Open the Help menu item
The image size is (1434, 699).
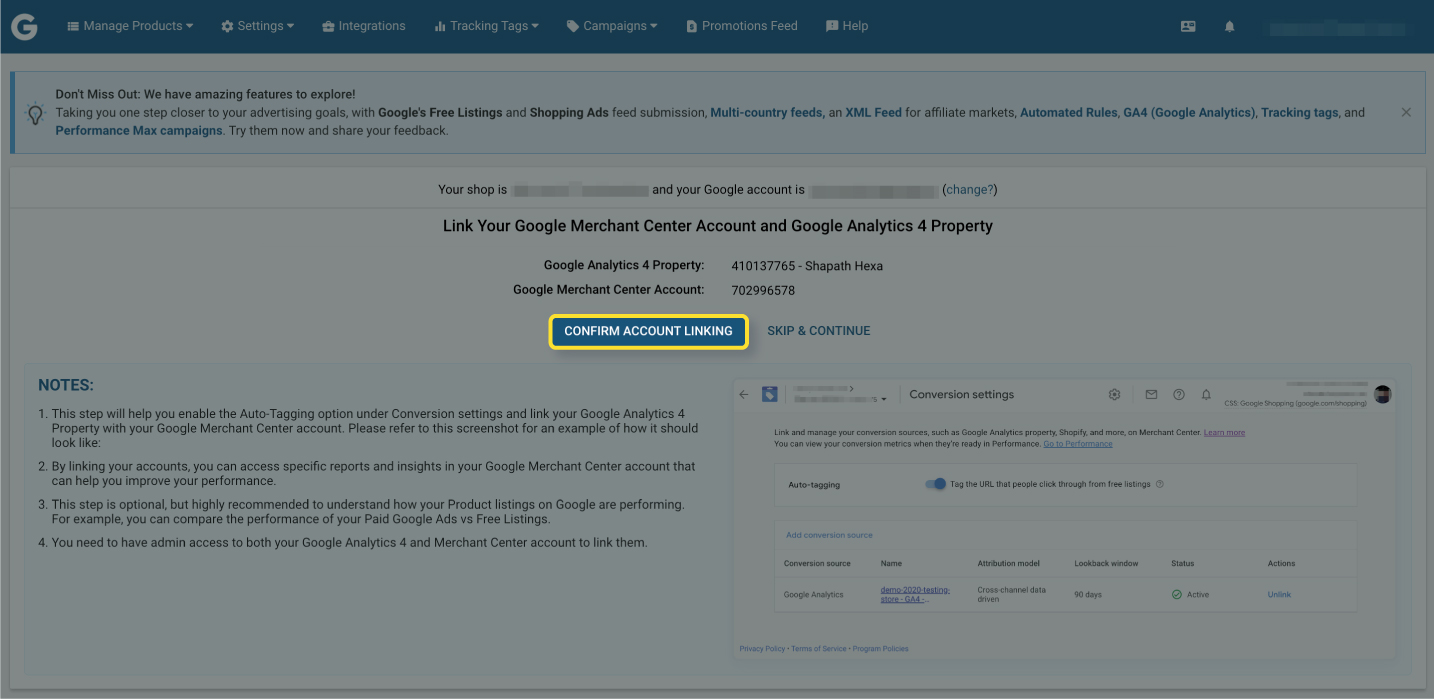tap(847, 26)
